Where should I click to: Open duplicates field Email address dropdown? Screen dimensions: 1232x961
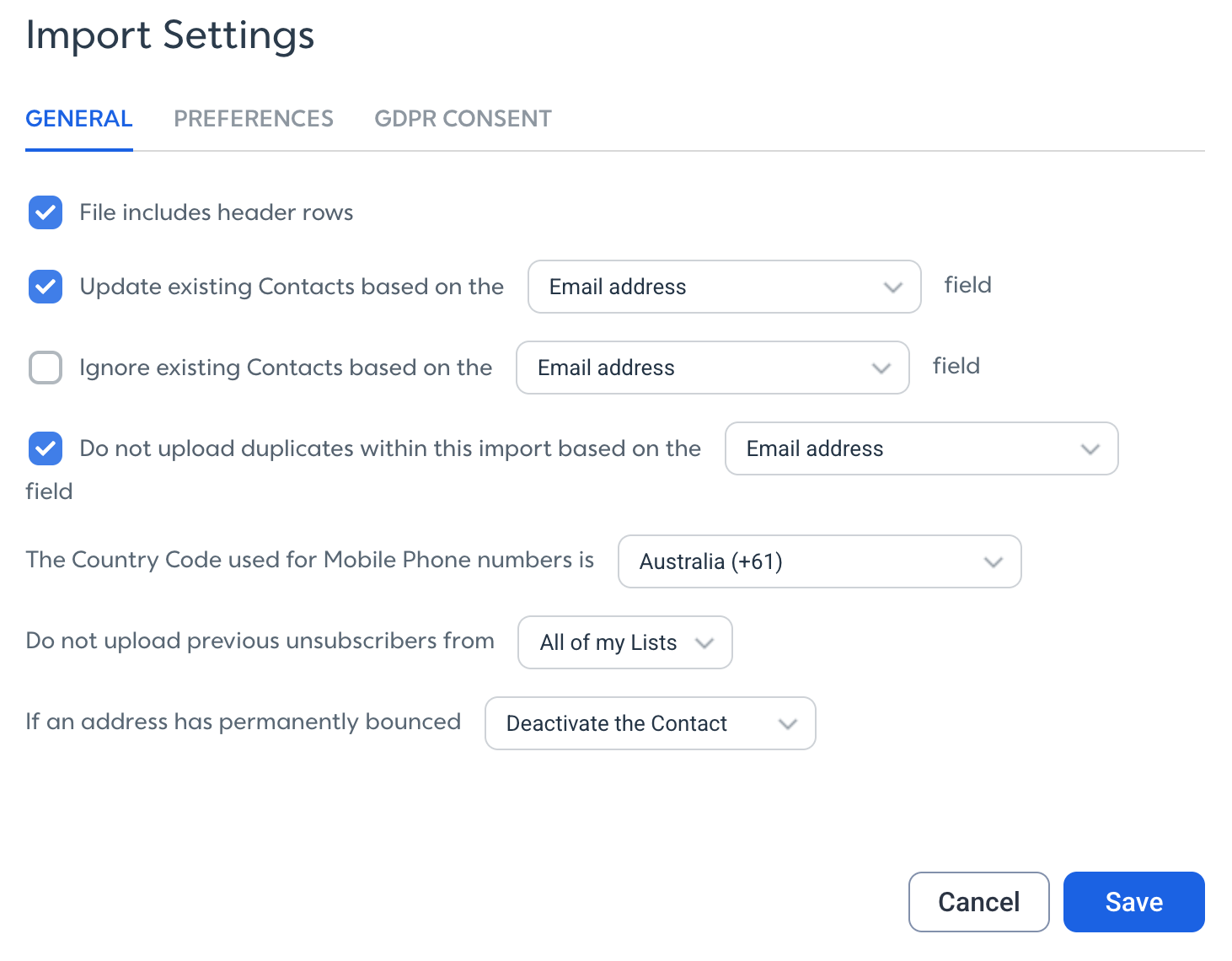pos(922,448)
